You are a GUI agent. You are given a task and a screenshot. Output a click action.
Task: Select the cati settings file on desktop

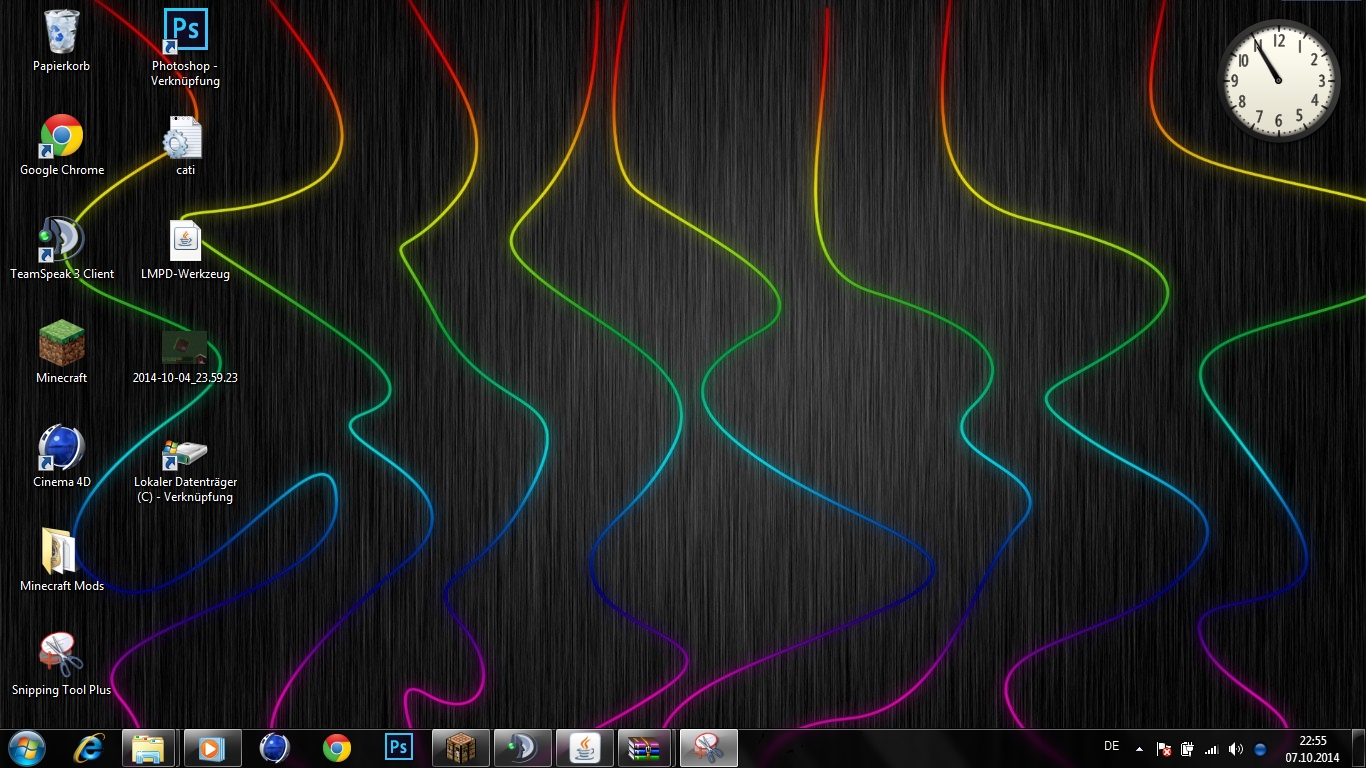click(x=185, y=137)
